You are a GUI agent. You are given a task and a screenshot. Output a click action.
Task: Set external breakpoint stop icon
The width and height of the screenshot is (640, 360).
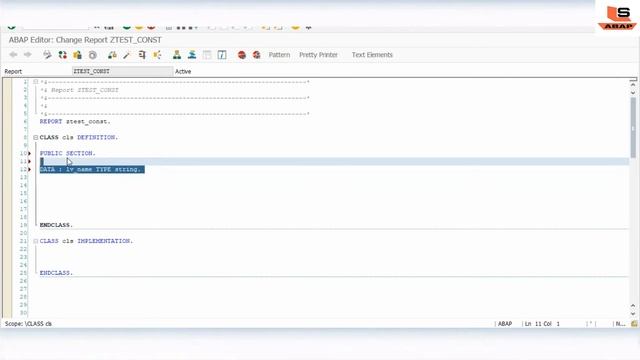[257, 55]
